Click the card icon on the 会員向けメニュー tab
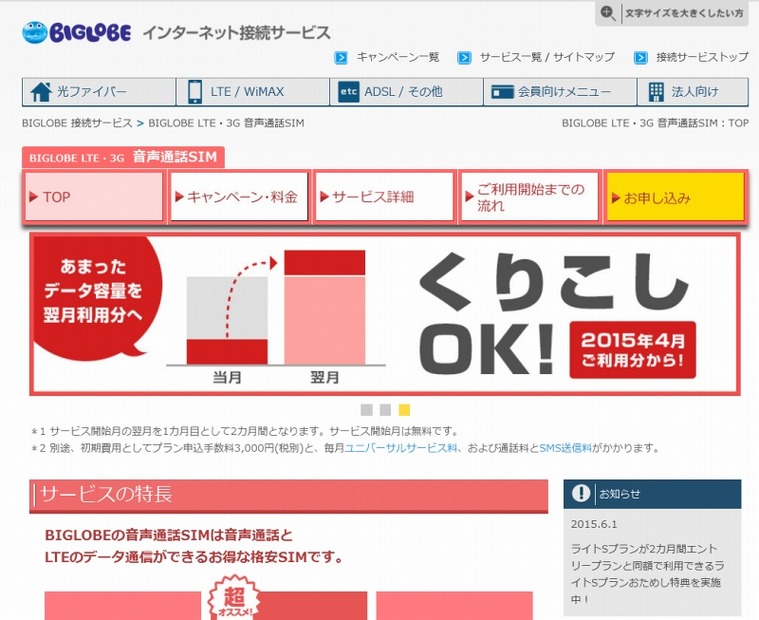 click(x=502, y=91)
